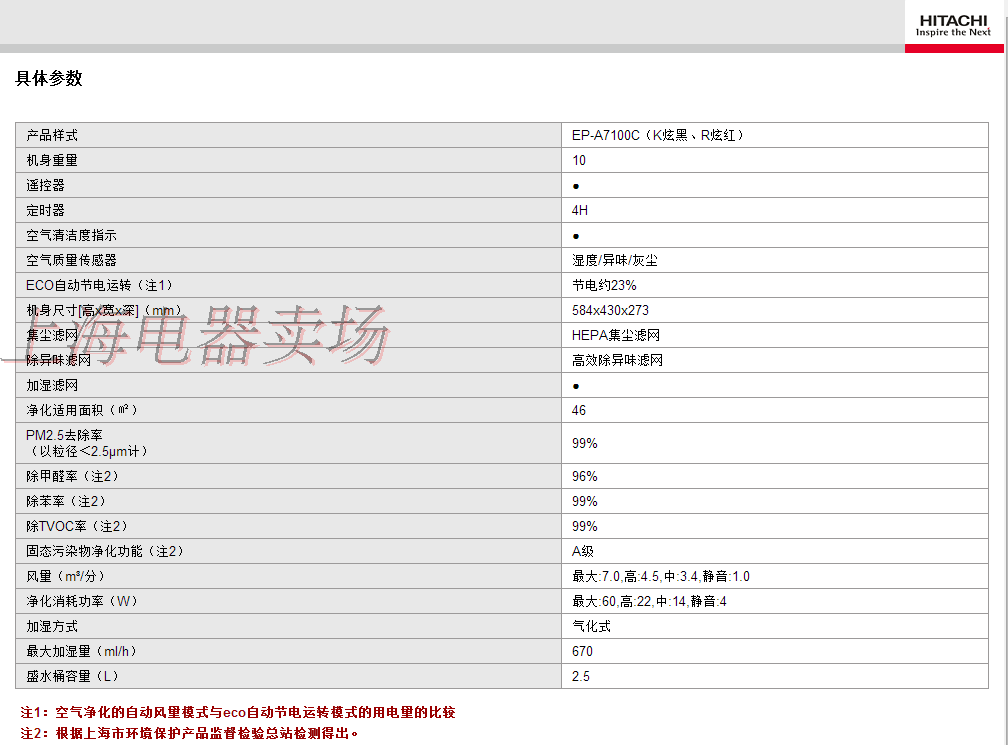Click the HITACHI Inspire the Next logo
Screen dimensions: 1008x745
(x=953, y=26)
